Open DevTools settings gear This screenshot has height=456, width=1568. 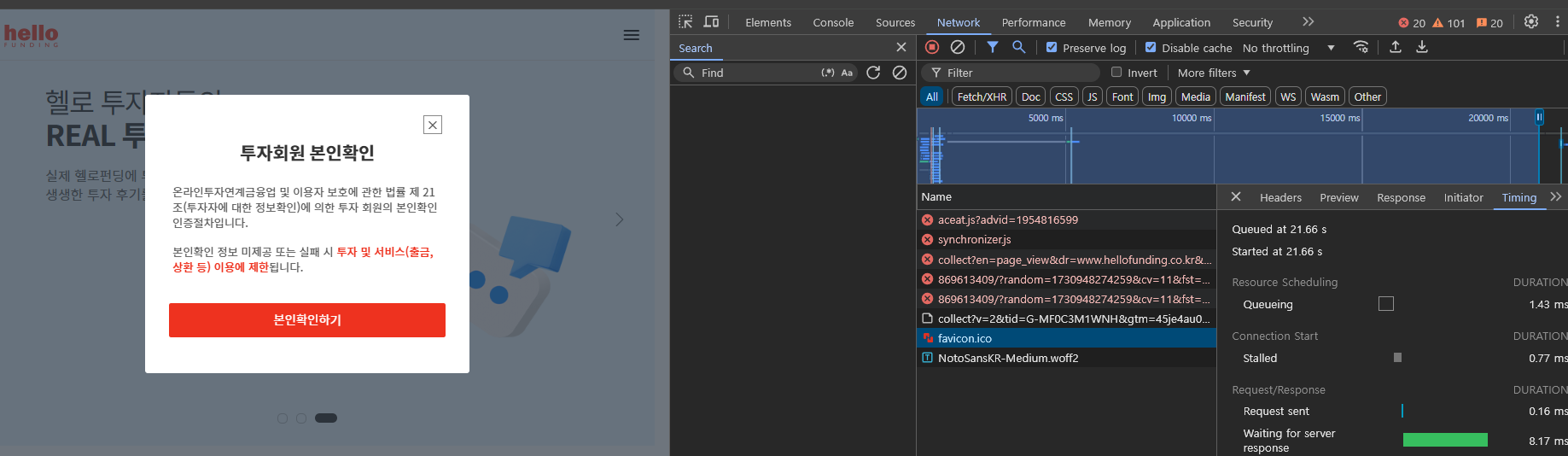pos(1531,22)
